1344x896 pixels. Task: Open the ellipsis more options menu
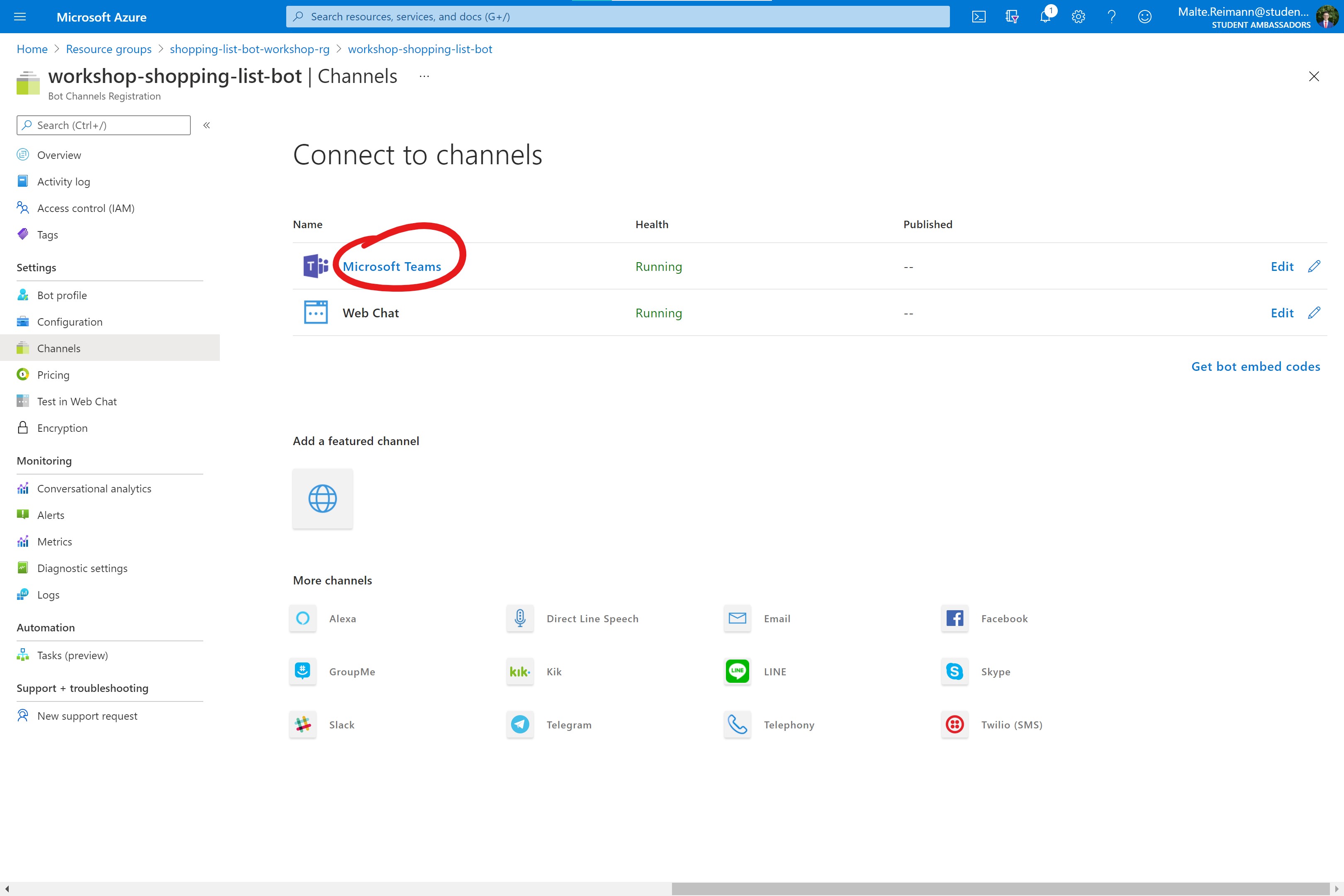pos(424,76)
